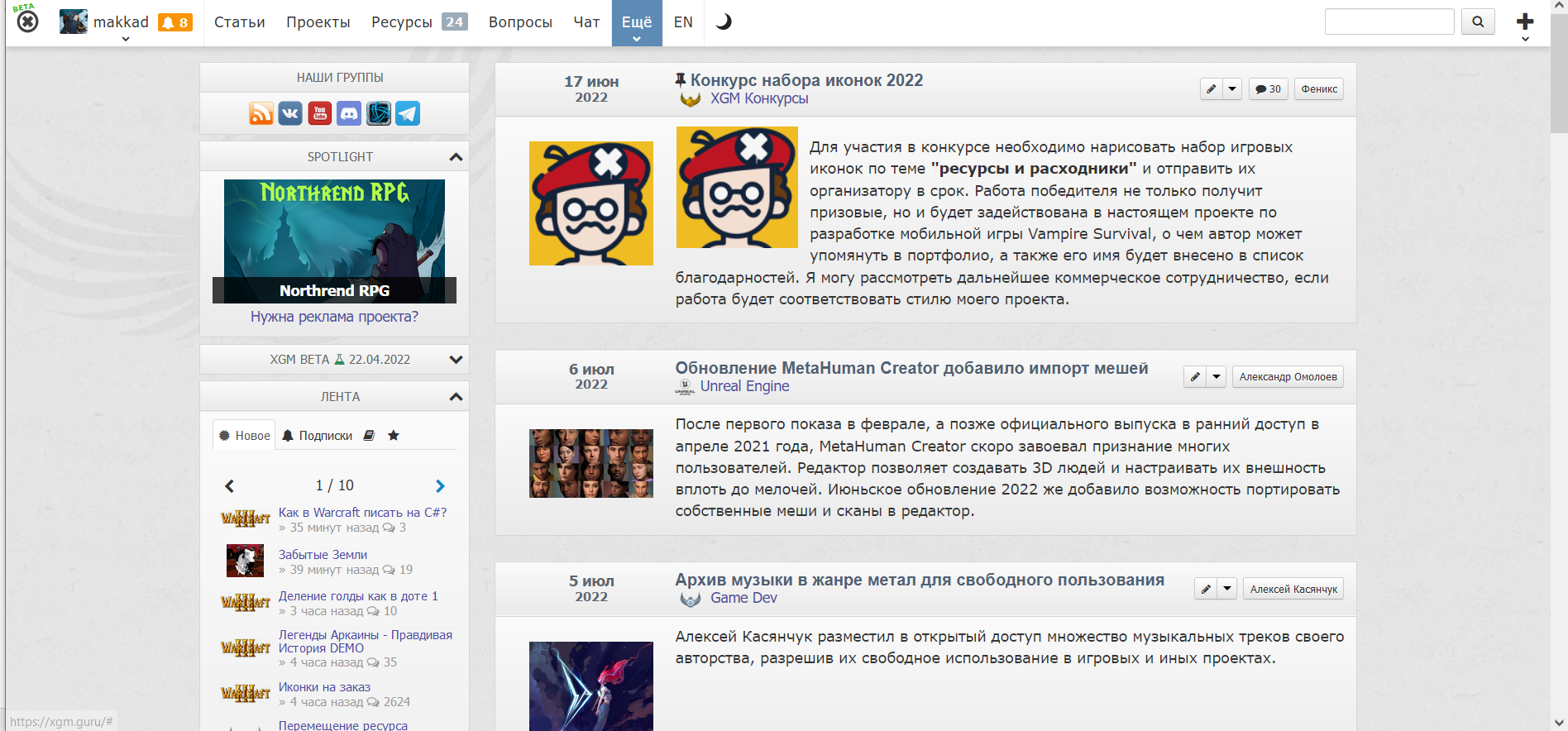
Task: Open the dark globe group icon
Action: tap(379, 113)
